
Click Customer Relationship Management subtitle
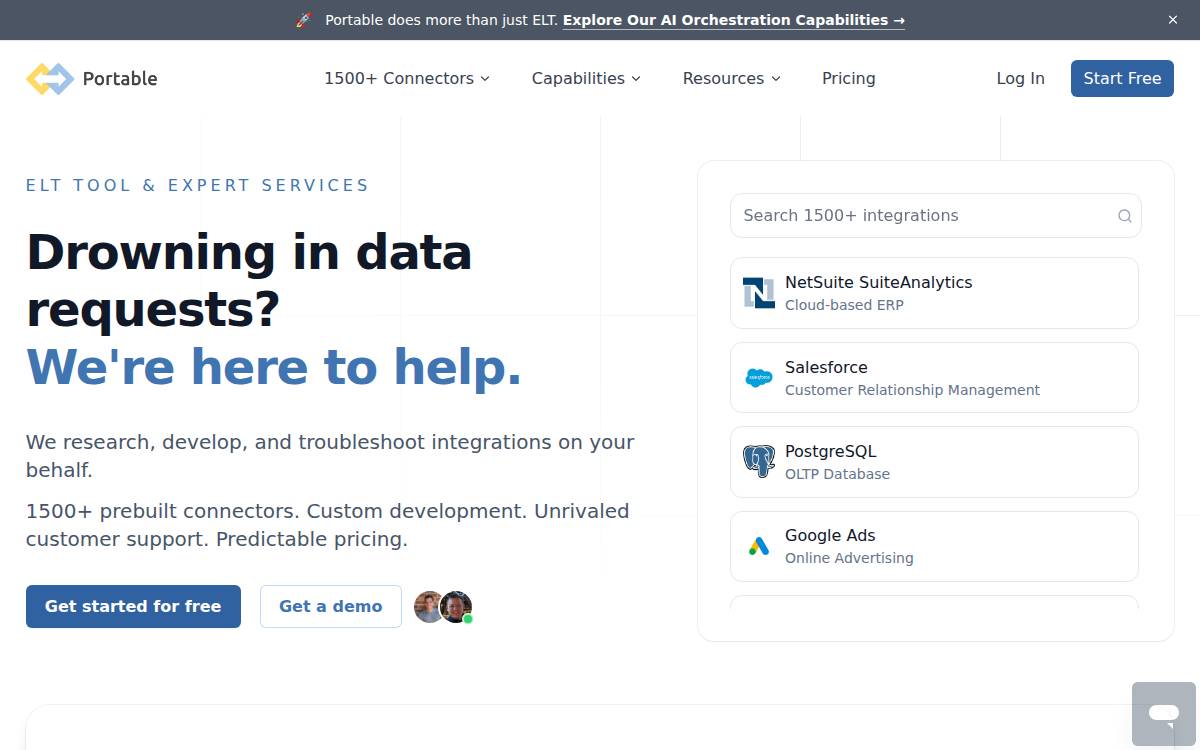[912, 390]
